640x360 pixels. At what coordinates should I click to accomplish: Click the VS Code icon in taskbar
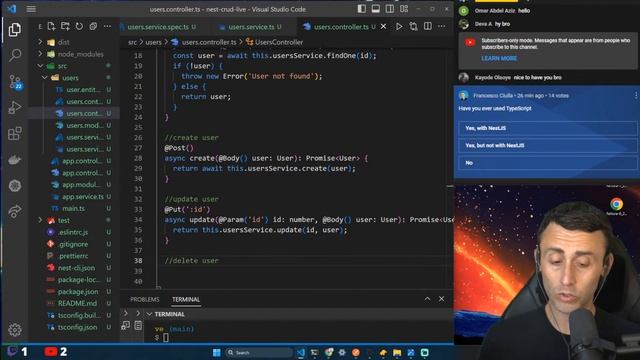coord(301,352)
